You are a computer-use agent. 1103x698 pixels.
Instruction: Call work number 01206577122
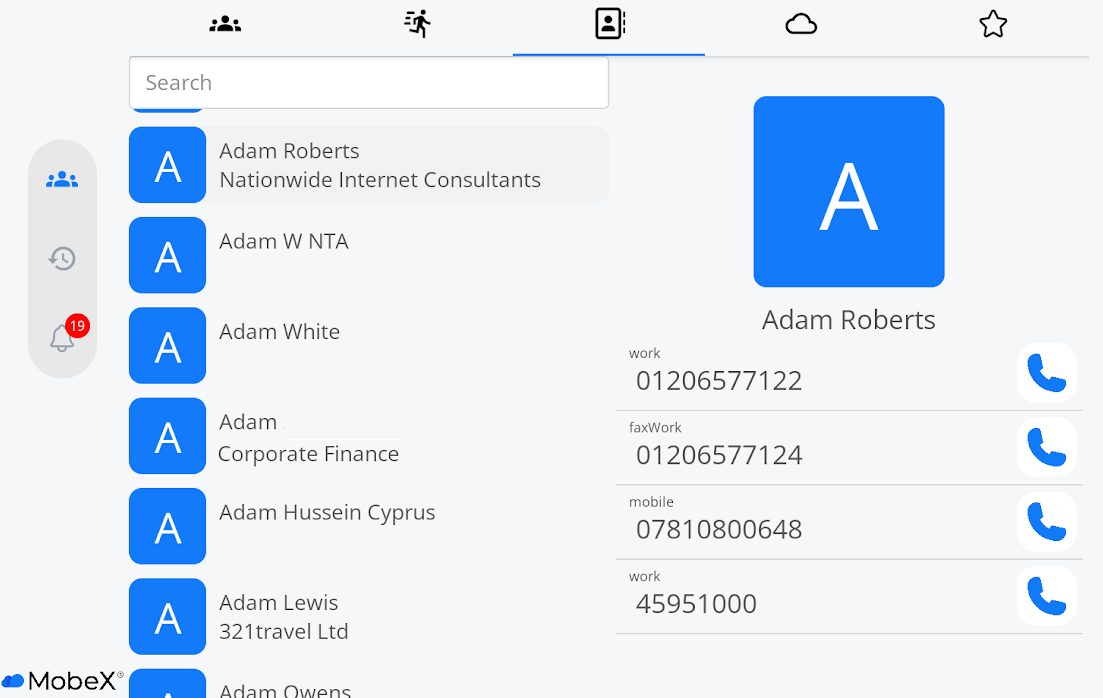[1046, 373]
